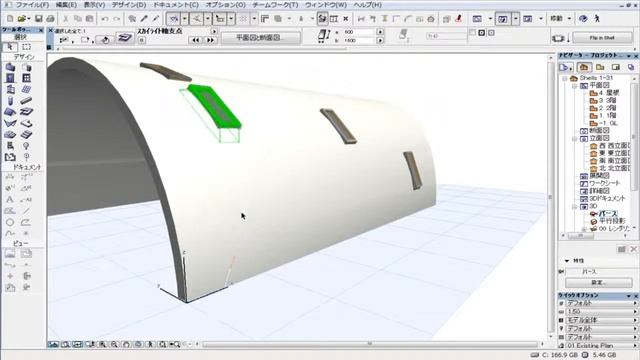Viewport: 640px width, 360px height.
Task: Click the previous (rewind) button in the Info Box
Action: tap(196, 40)
